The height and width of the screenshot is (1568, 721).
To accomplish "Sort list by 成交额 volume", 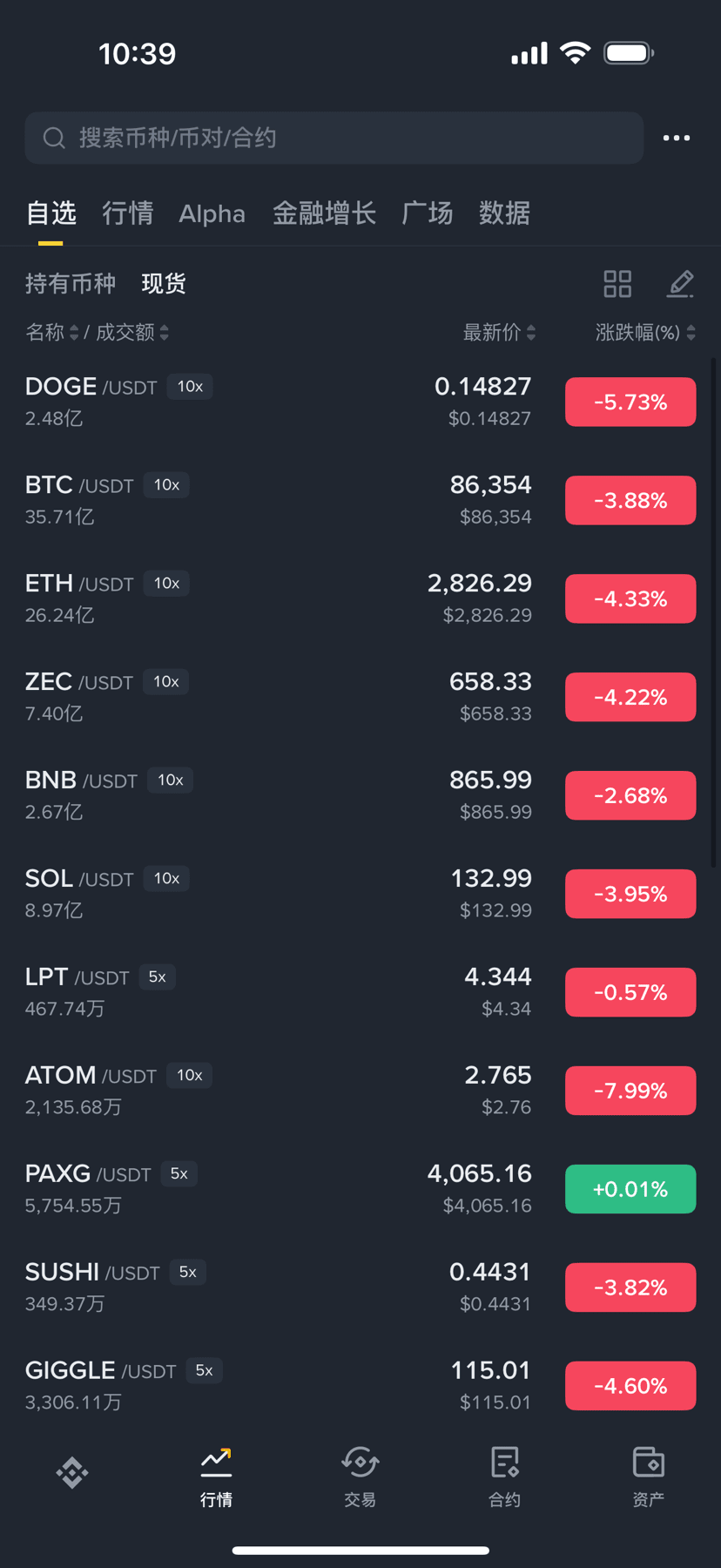I will (132, 332).
